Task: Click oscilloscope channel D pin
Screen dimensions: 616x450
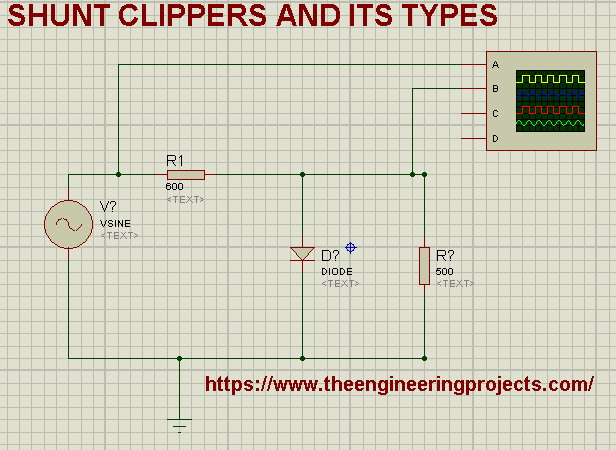Action: pyautogui.click(x=474, y=138)
